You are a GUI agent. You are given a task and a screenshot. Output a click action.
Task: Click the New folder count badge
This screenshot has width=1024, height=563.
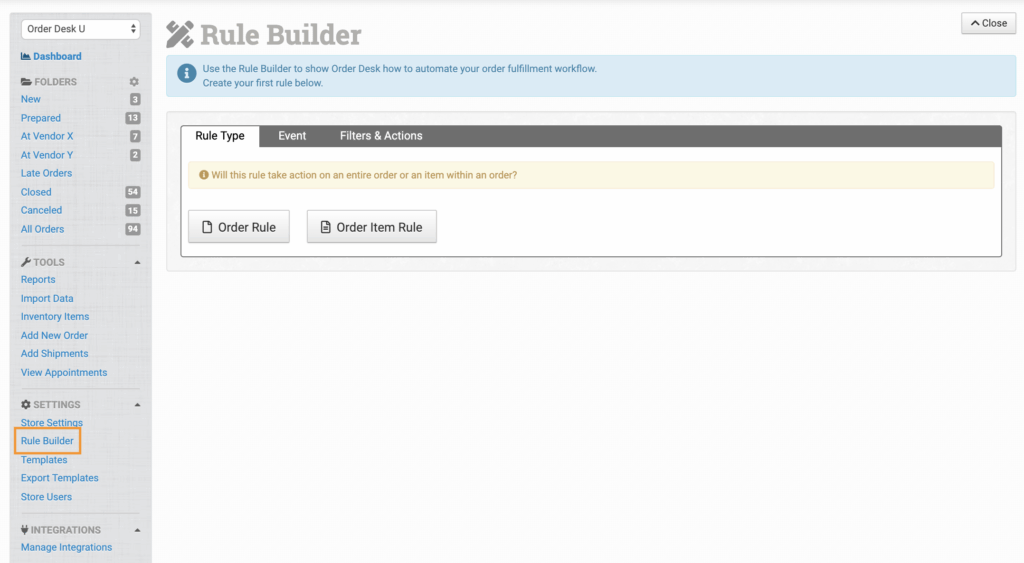click(134, 99)
